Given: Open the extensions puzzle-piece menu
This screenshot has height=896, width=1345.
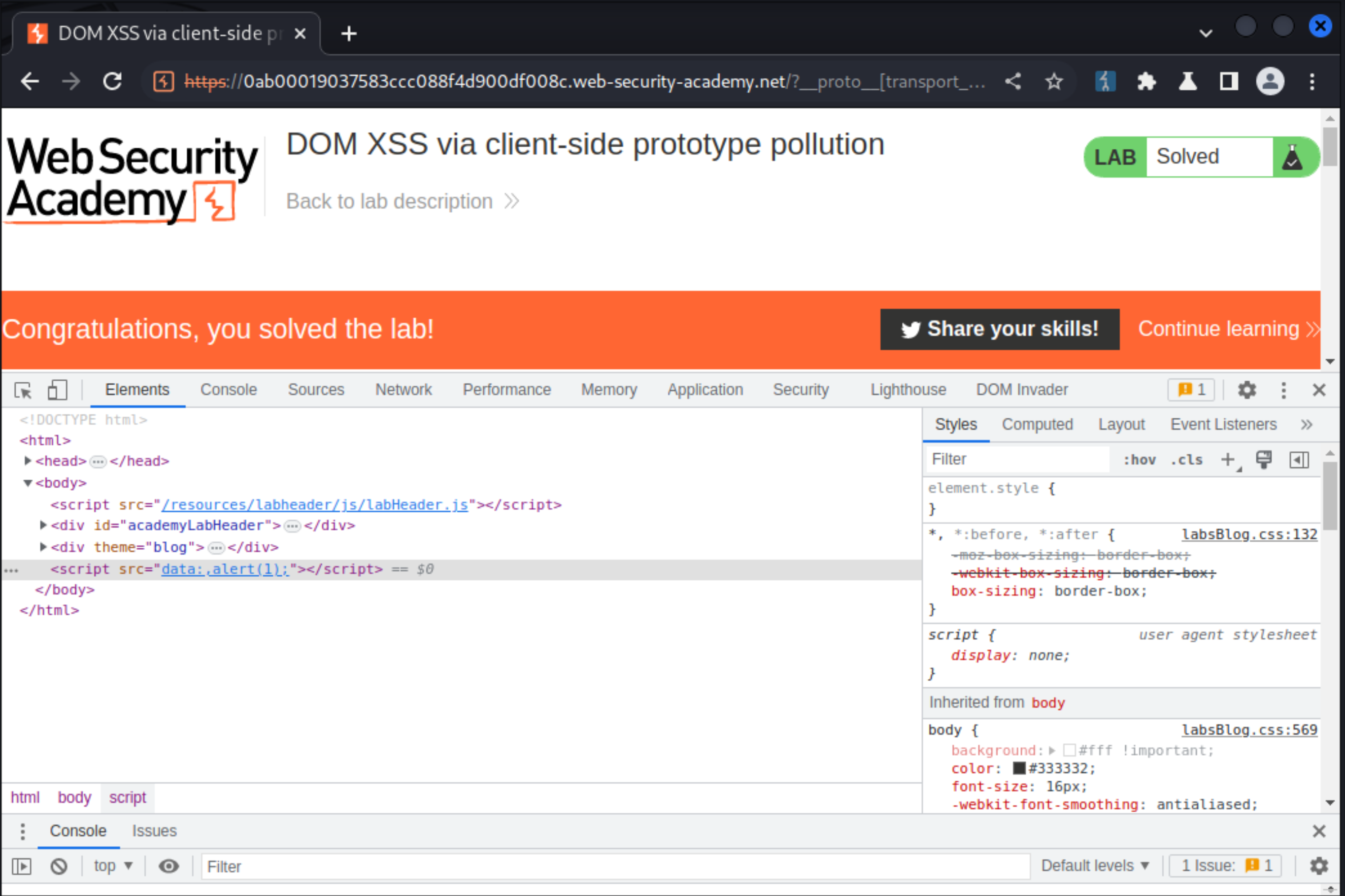Looking at the screenshot, I should [x=1146, y=82].
